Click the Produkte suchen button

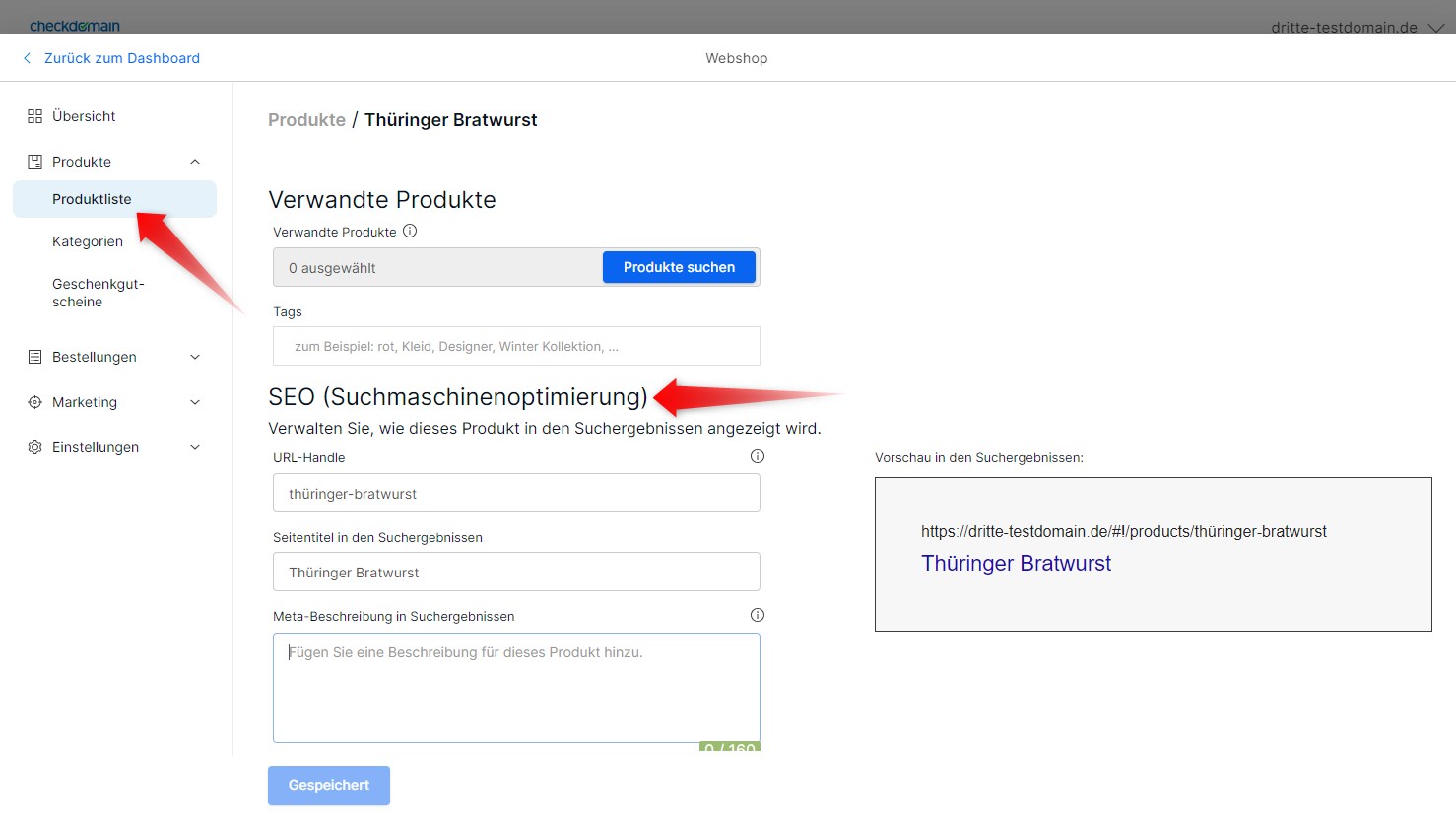coord(678,266)
